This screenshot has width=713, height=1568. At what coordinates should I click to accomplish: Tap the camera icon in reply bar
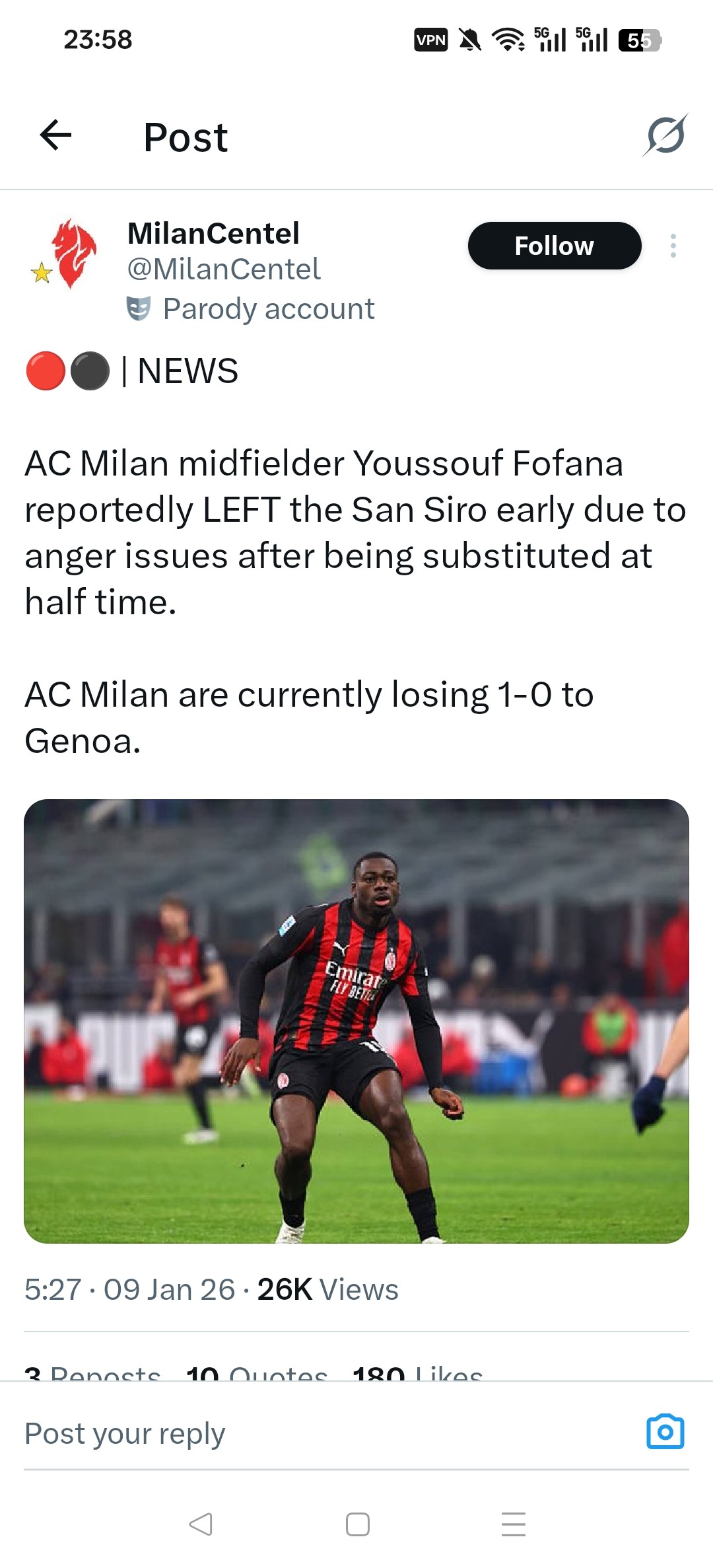tap(665, 1432)
